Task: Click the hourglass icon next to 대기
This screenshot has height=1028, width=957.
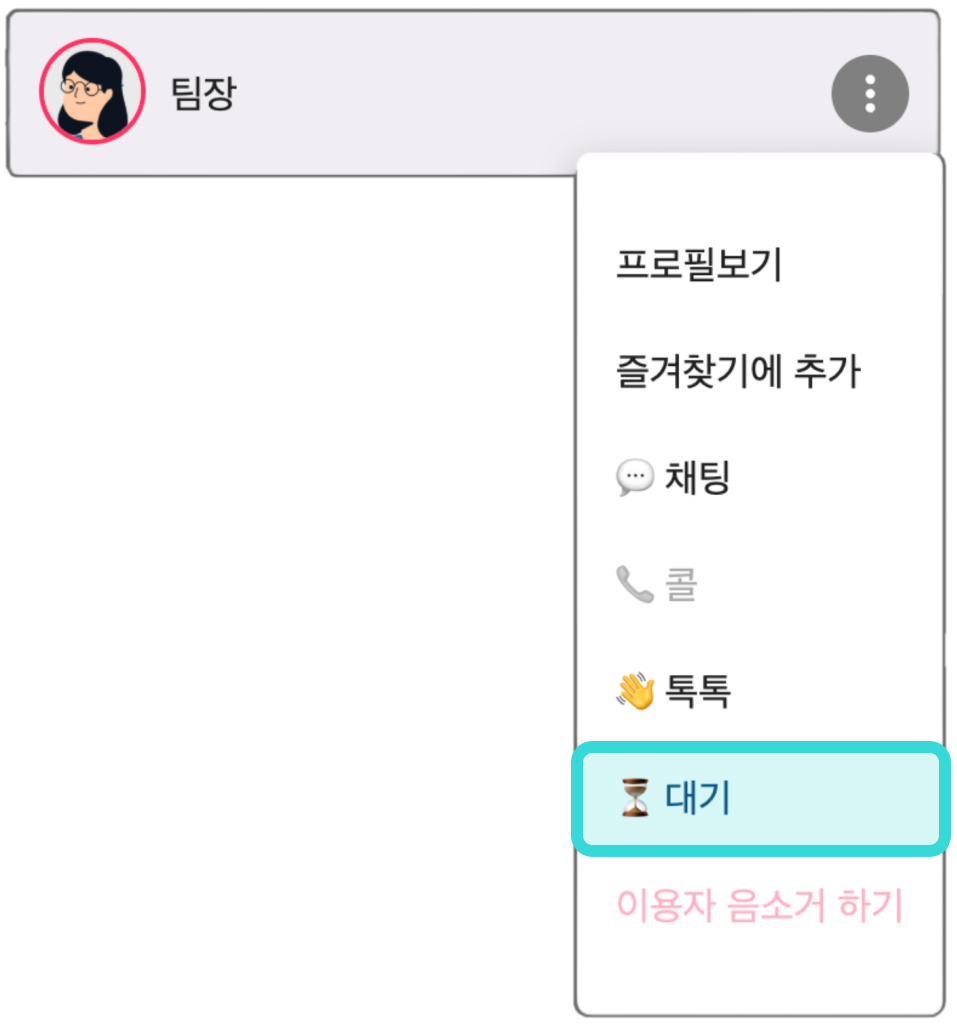Action: [x=633, y=795]
